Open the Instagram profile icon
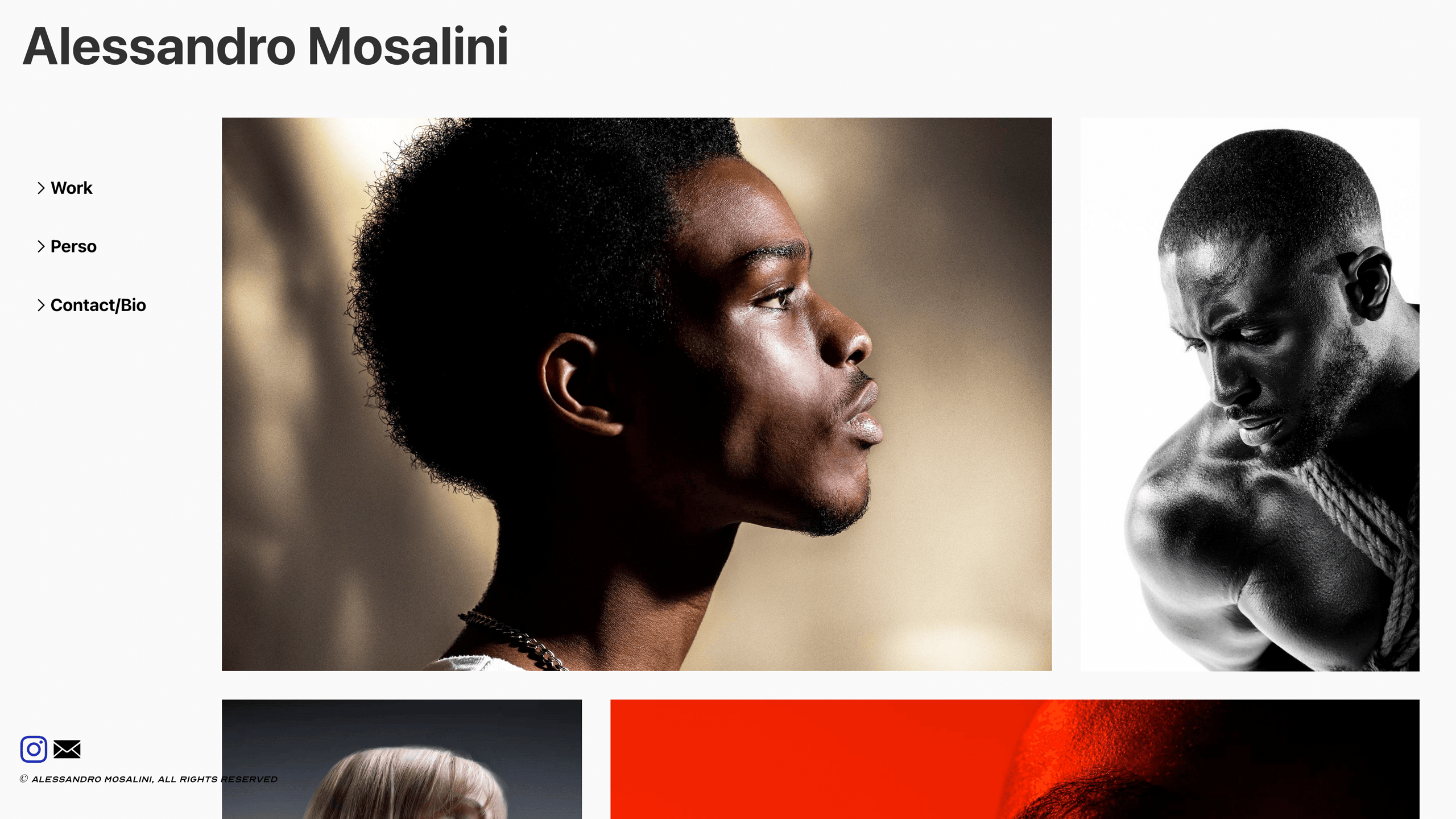 click(x=34, y=749)
